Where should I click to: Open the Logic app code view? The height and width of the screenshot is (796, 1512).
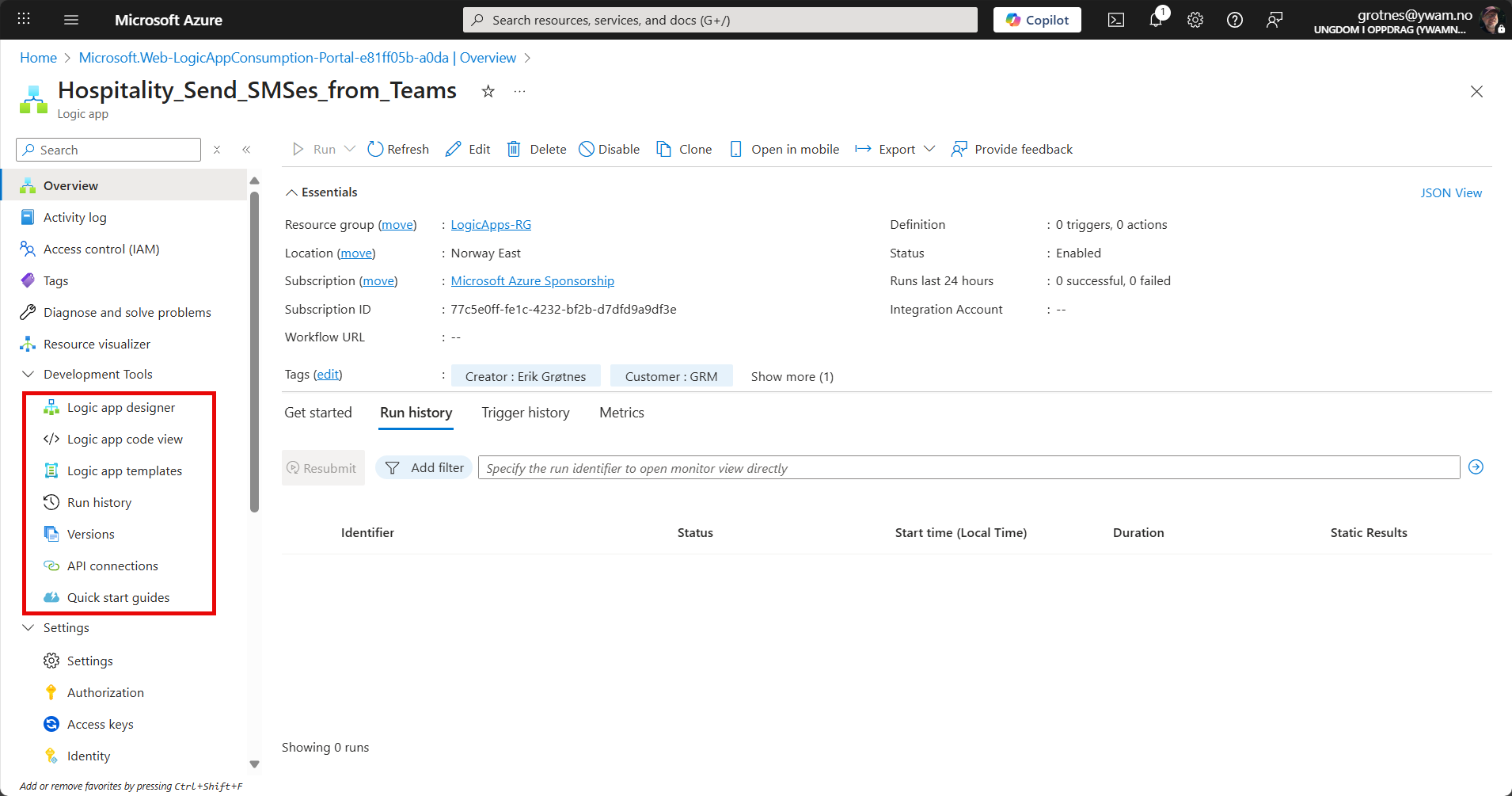pos(125,439)
